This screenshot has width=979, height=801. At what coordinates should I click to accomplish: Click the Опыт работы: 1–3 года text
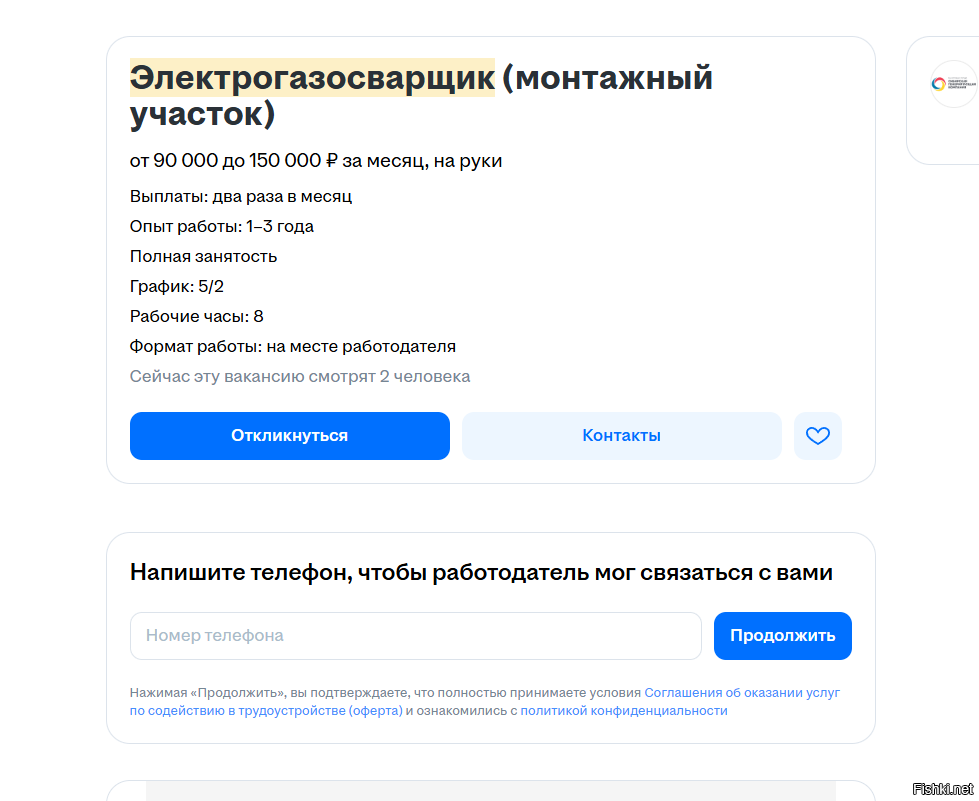222,226
